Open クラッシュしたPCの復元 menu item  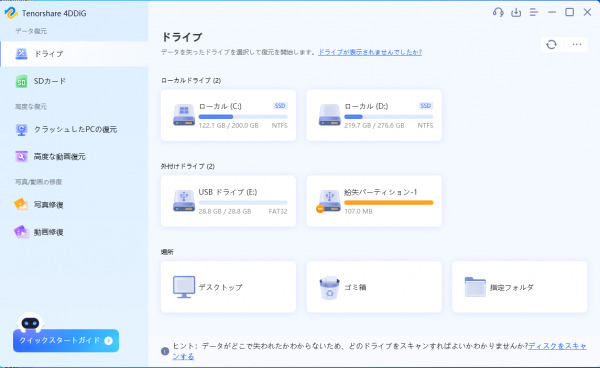[74, 129]
